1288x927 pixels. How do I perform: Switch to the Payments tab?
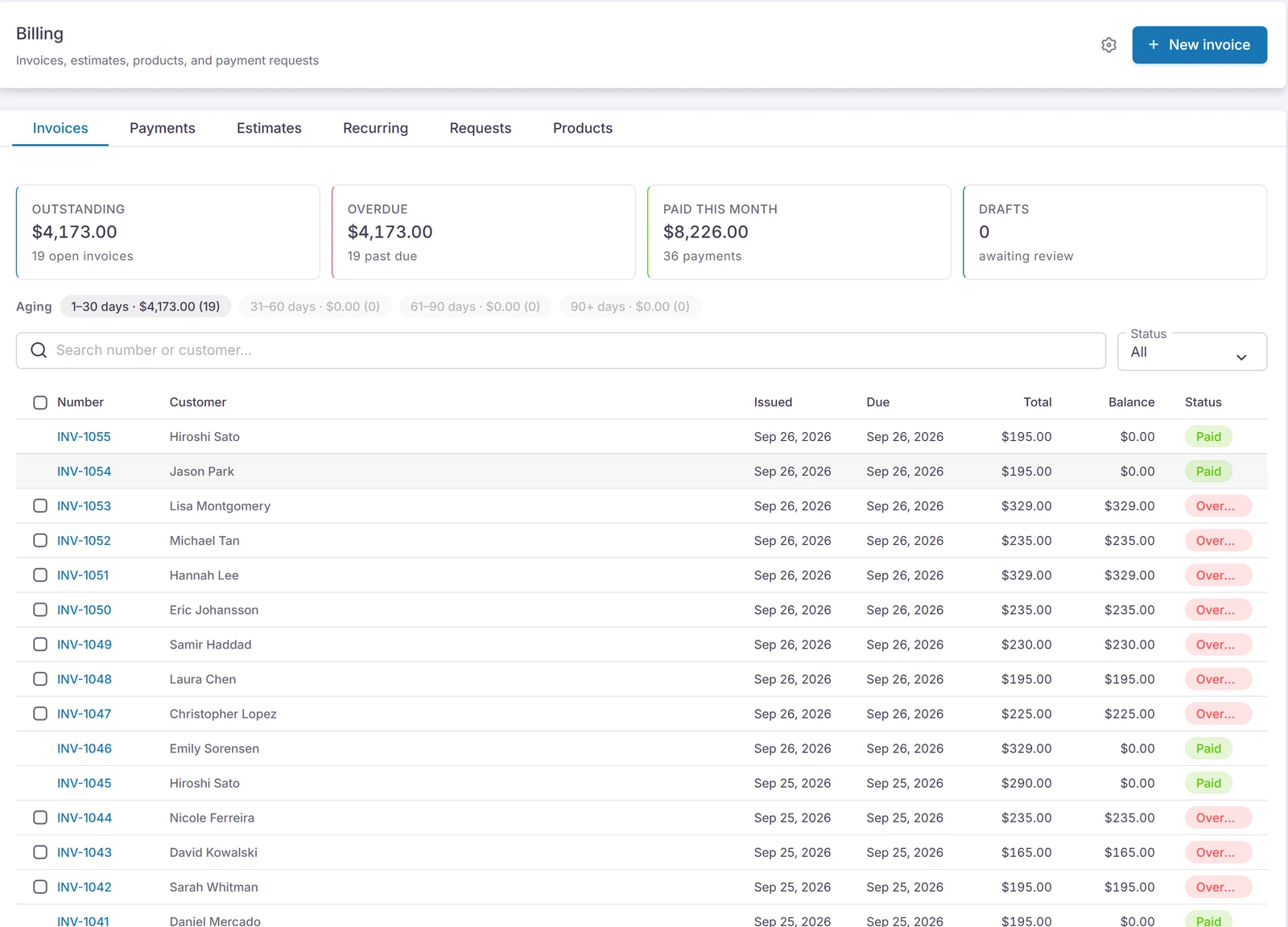[163, 128]
